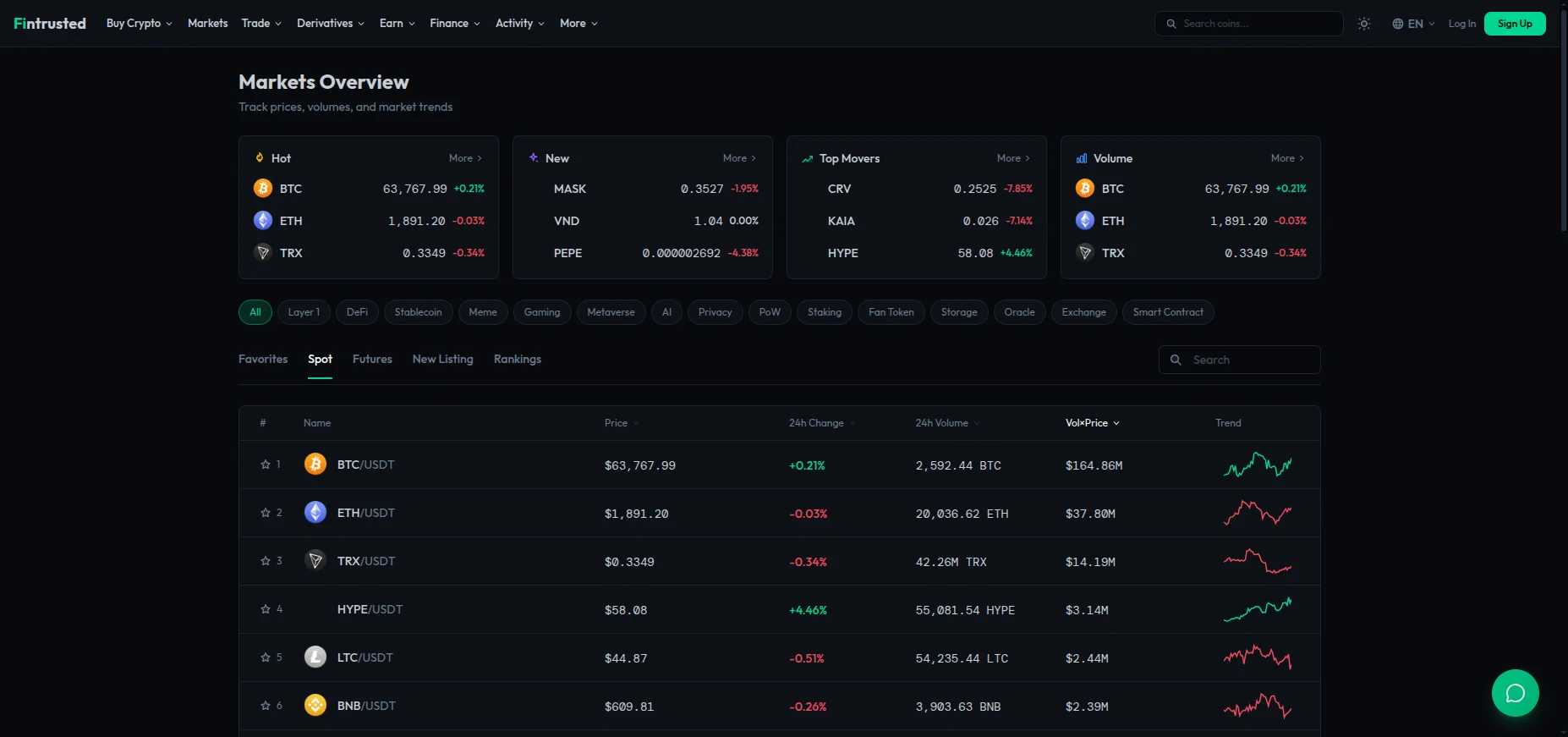The width and height of the screenshot is (1568, 737).
Task: Click the TRX coin icon in Volume card
Action: (1085, 253)
